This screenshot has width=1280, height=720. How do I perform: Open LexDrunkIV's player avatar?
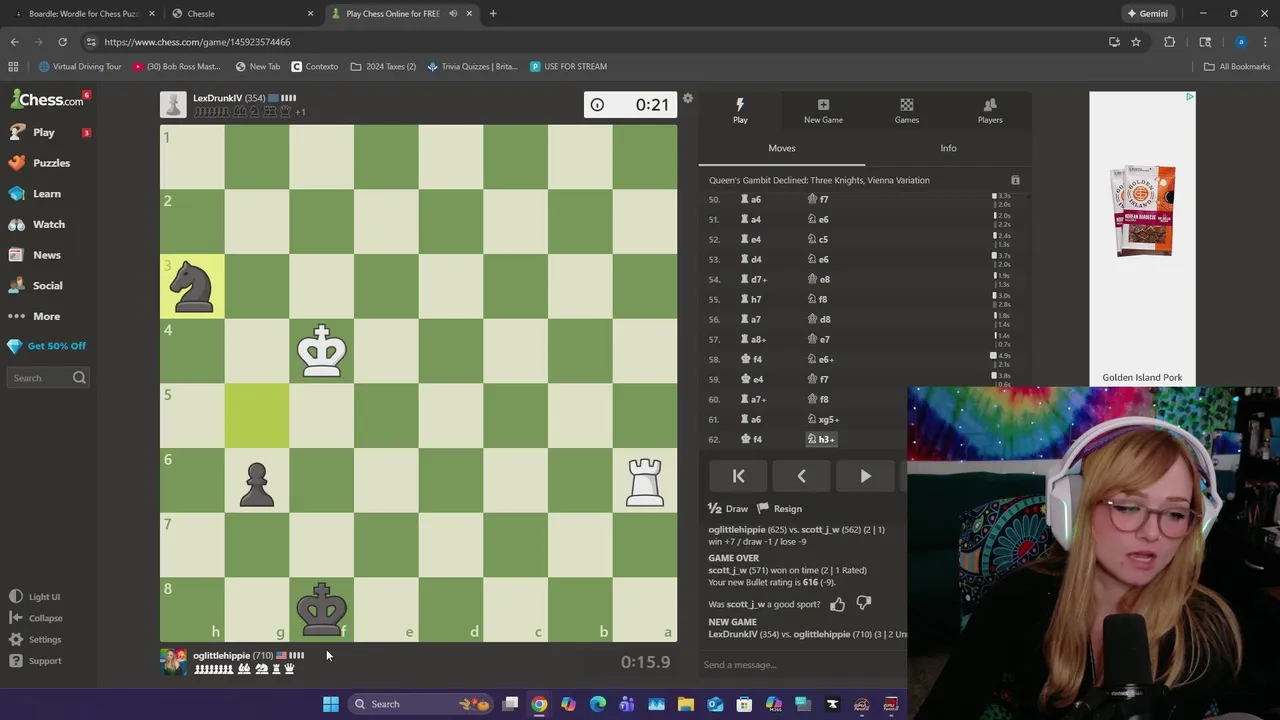[x=173, y=105]
